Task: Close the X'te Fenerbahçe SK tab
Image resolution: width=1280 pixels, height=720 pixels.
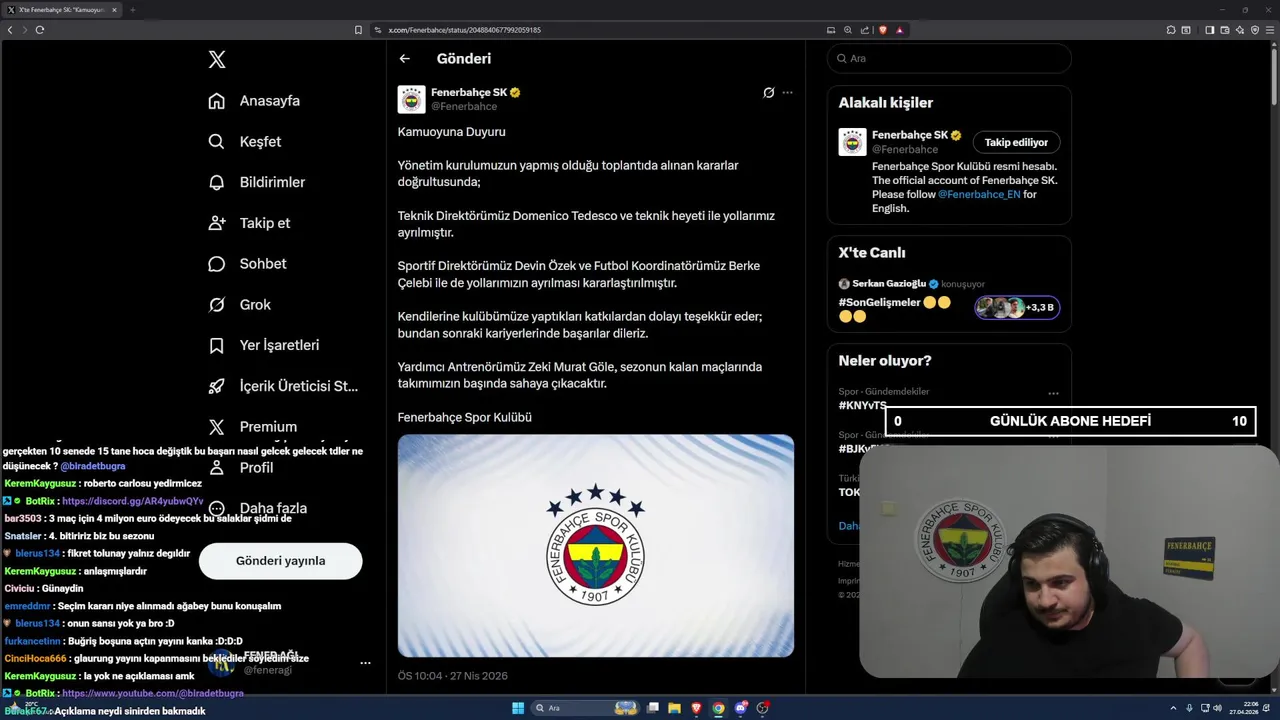Action: point(114,10)
